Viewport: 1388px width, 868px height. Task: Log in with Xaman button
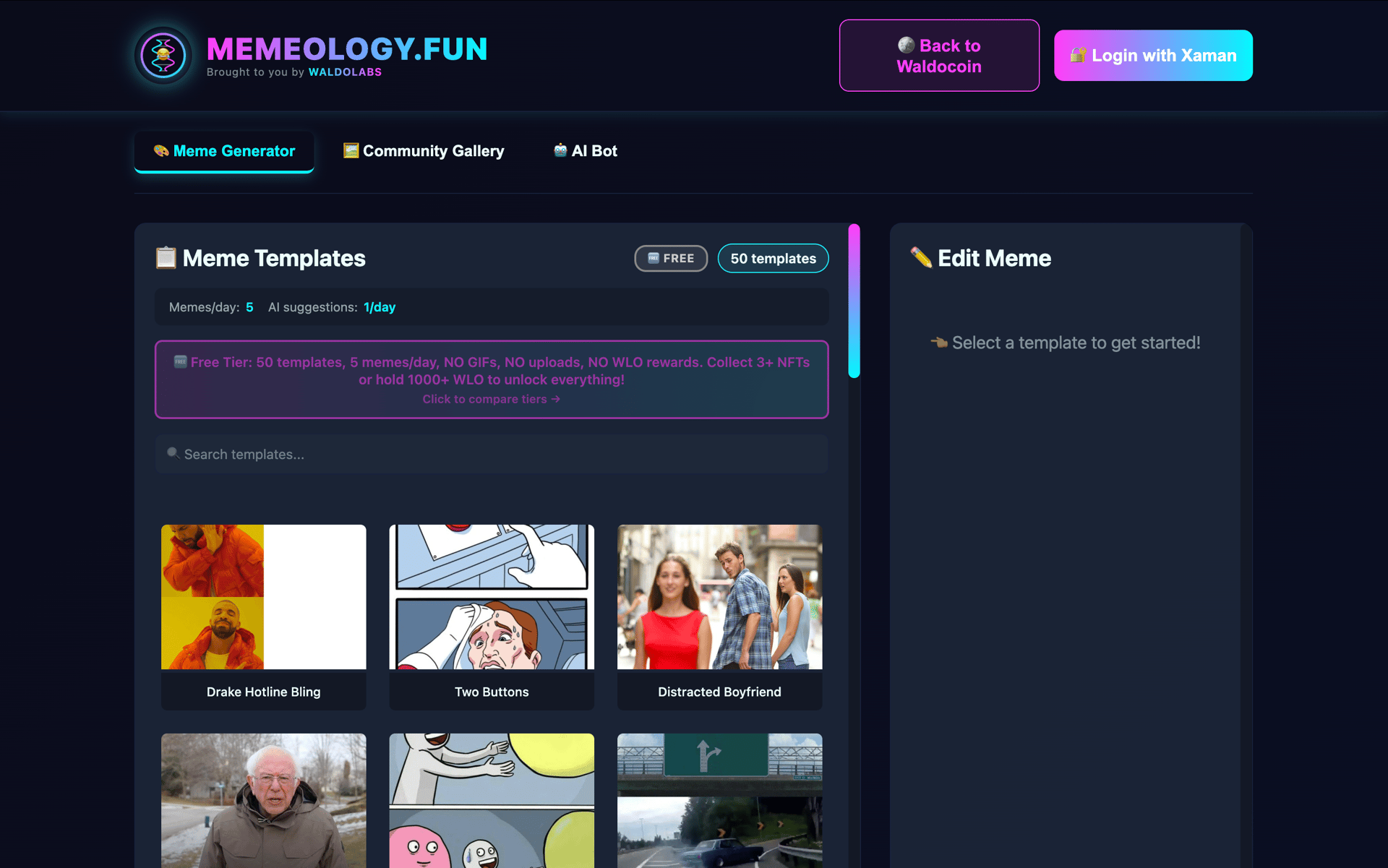pos(1153,56)
